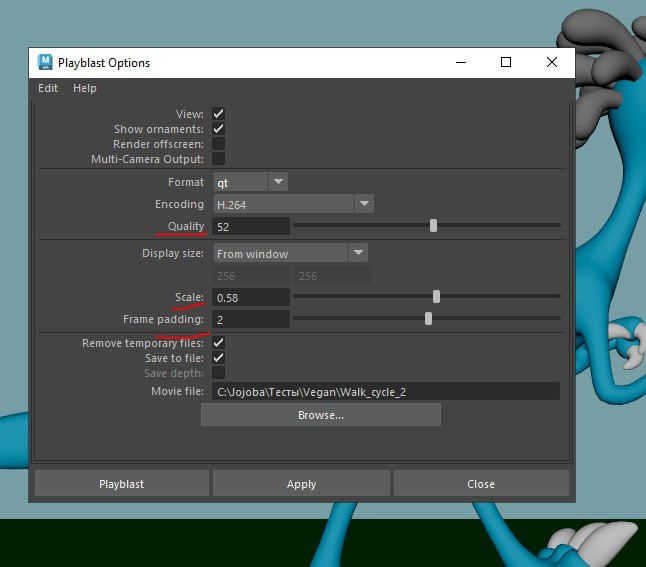The image size is (646, 567).
Task: Open the Help menu
Action: click(84, 88)
